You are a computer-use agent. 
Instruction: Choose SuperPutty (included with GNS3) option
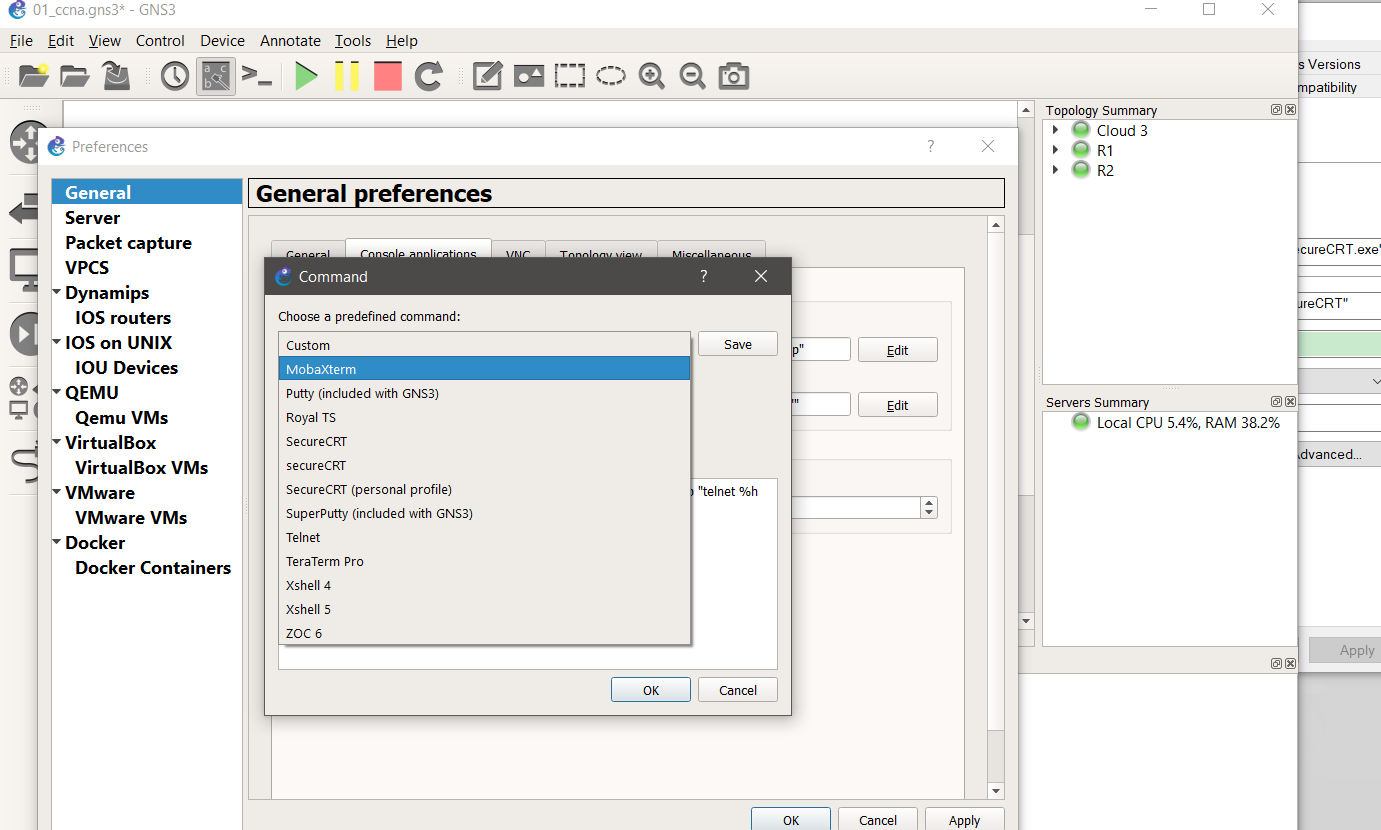484,513
